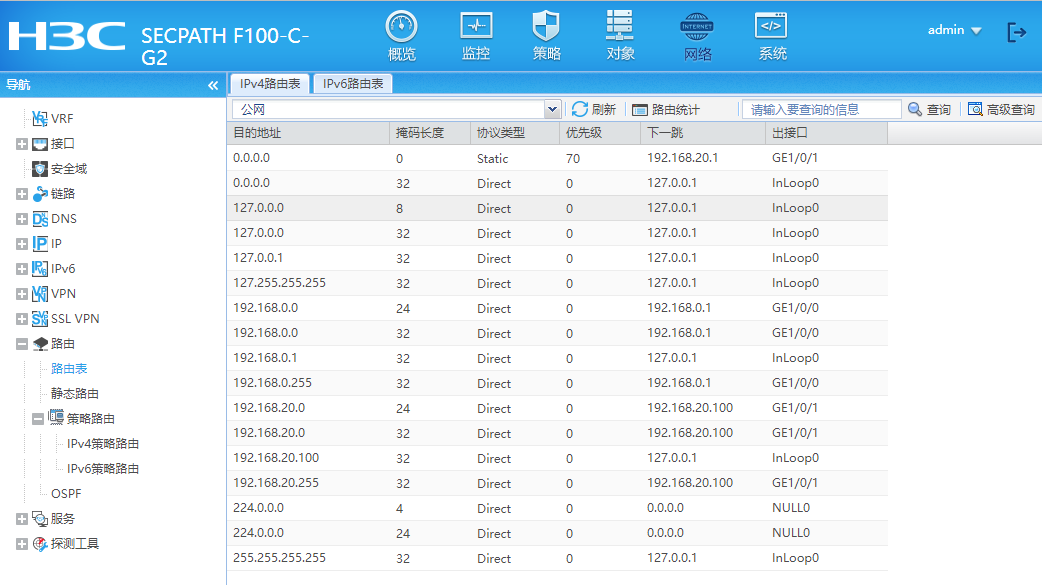
Task: Select 路由表 in the navigation tree
Action: pos(69,369)
